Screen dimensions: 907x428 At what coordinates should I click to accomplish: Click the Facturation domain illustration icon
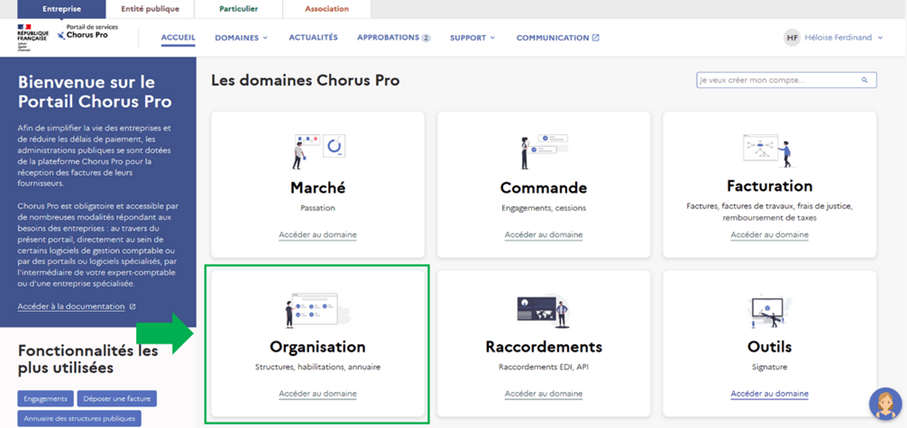[x=769, y=150]
